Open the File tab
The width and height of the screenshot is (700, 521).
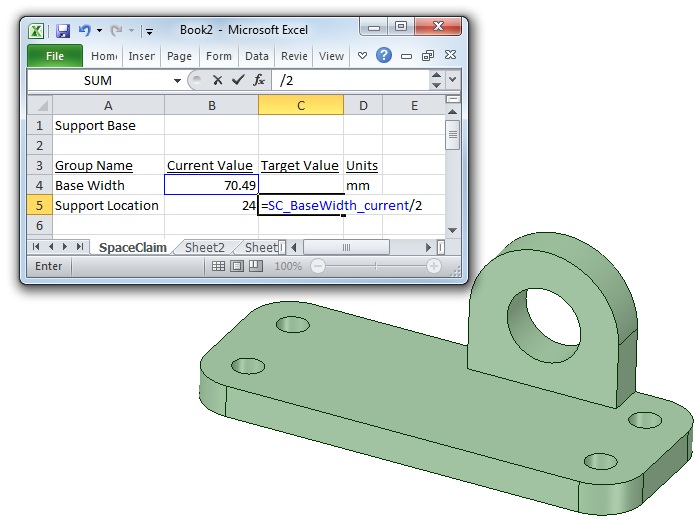point(55,56)
